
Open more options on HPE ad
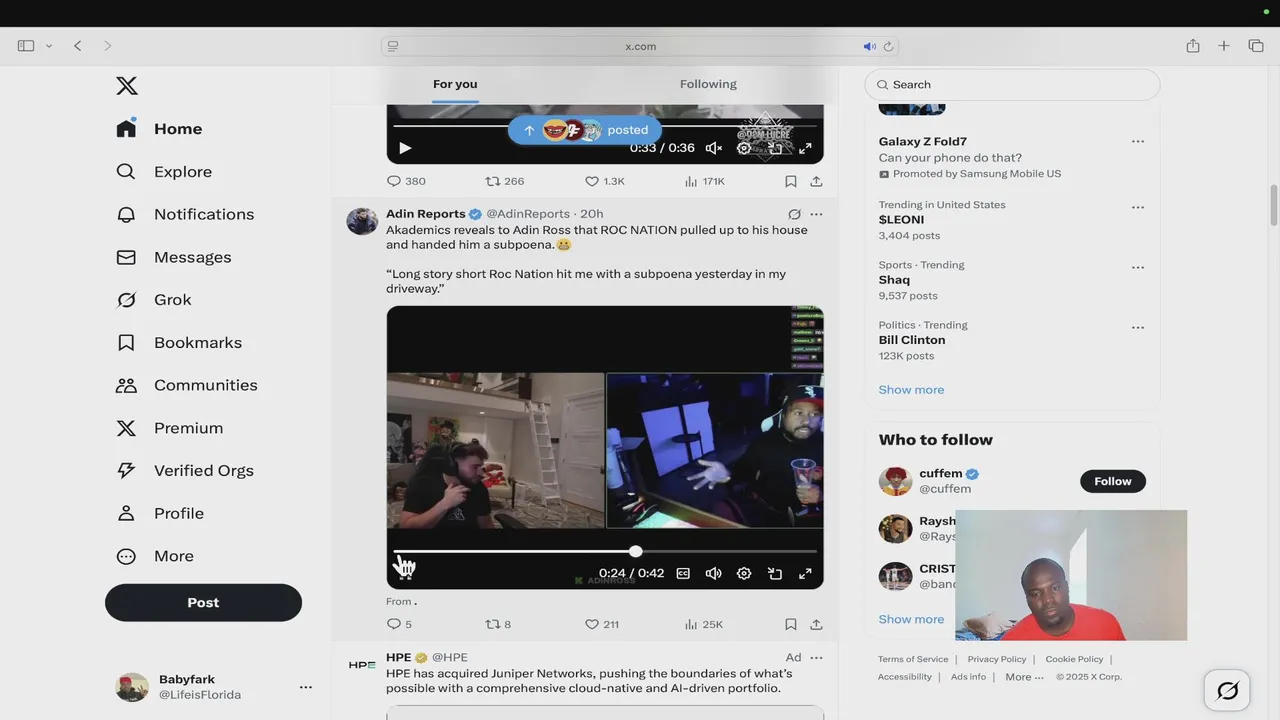(816, 657)
